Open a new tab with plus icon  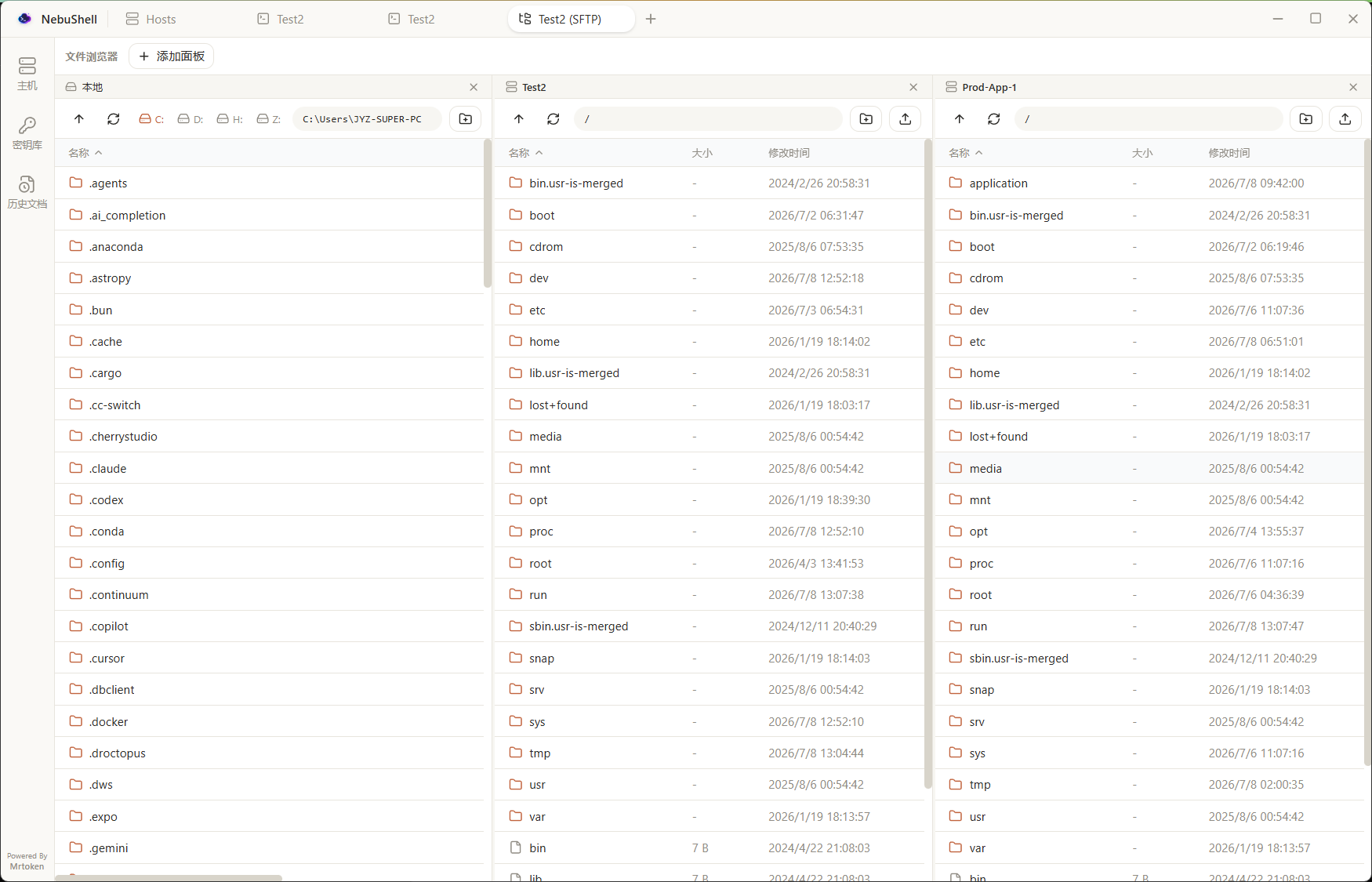point(651,19)
